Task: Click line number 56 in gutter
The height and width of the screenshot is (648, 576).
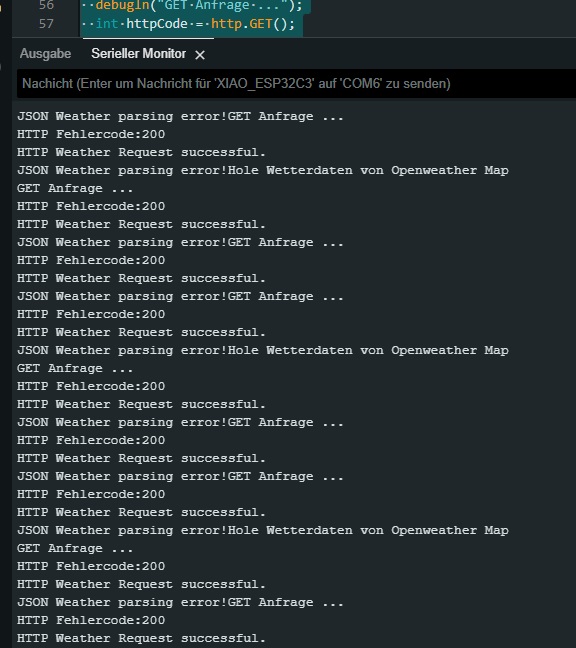Action: [x=46, y=5]
